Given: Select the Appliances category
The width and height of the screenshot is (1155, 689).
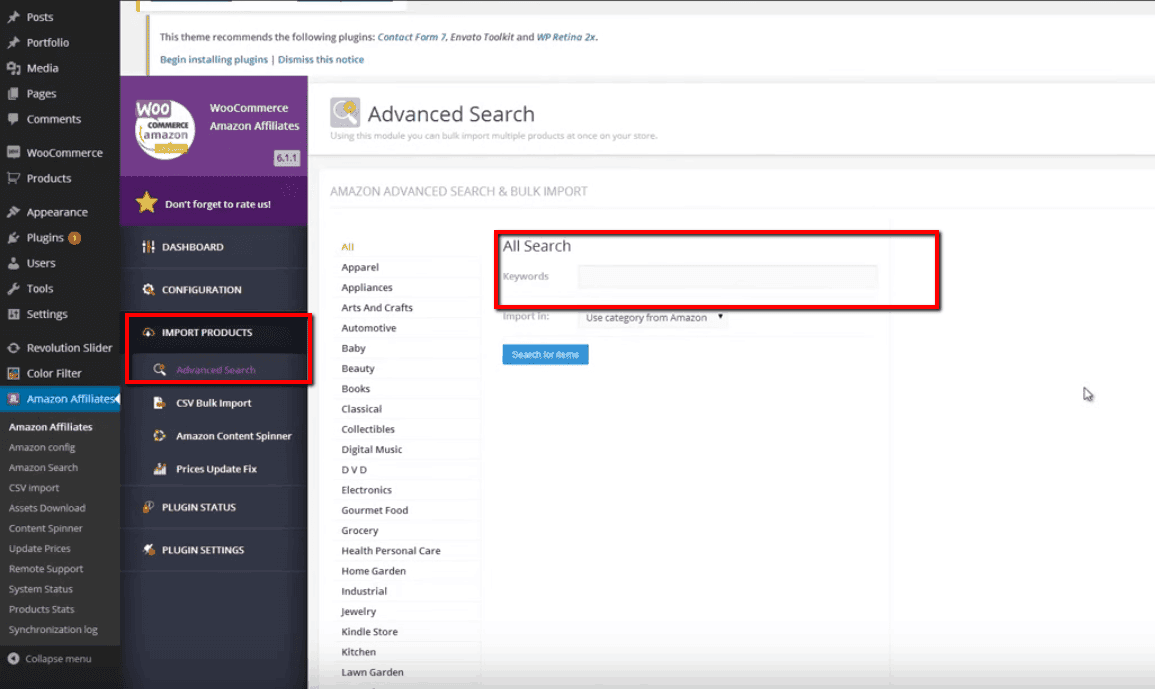Looking at the screenshot, I should pos(367,287).
